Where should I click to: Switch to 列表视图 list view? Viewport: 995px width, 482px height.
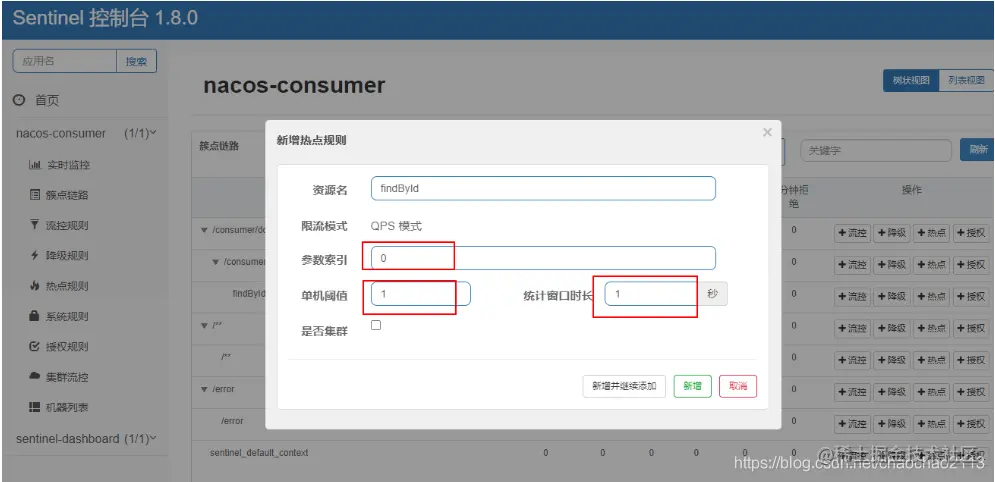coord(966,81)
